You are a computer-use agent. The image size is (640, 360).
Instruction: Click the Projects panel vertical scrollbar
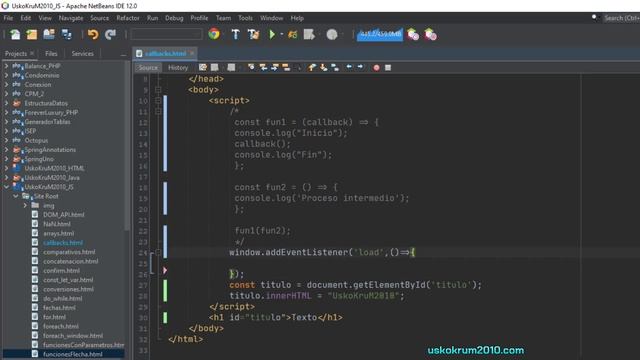point(127,147)
